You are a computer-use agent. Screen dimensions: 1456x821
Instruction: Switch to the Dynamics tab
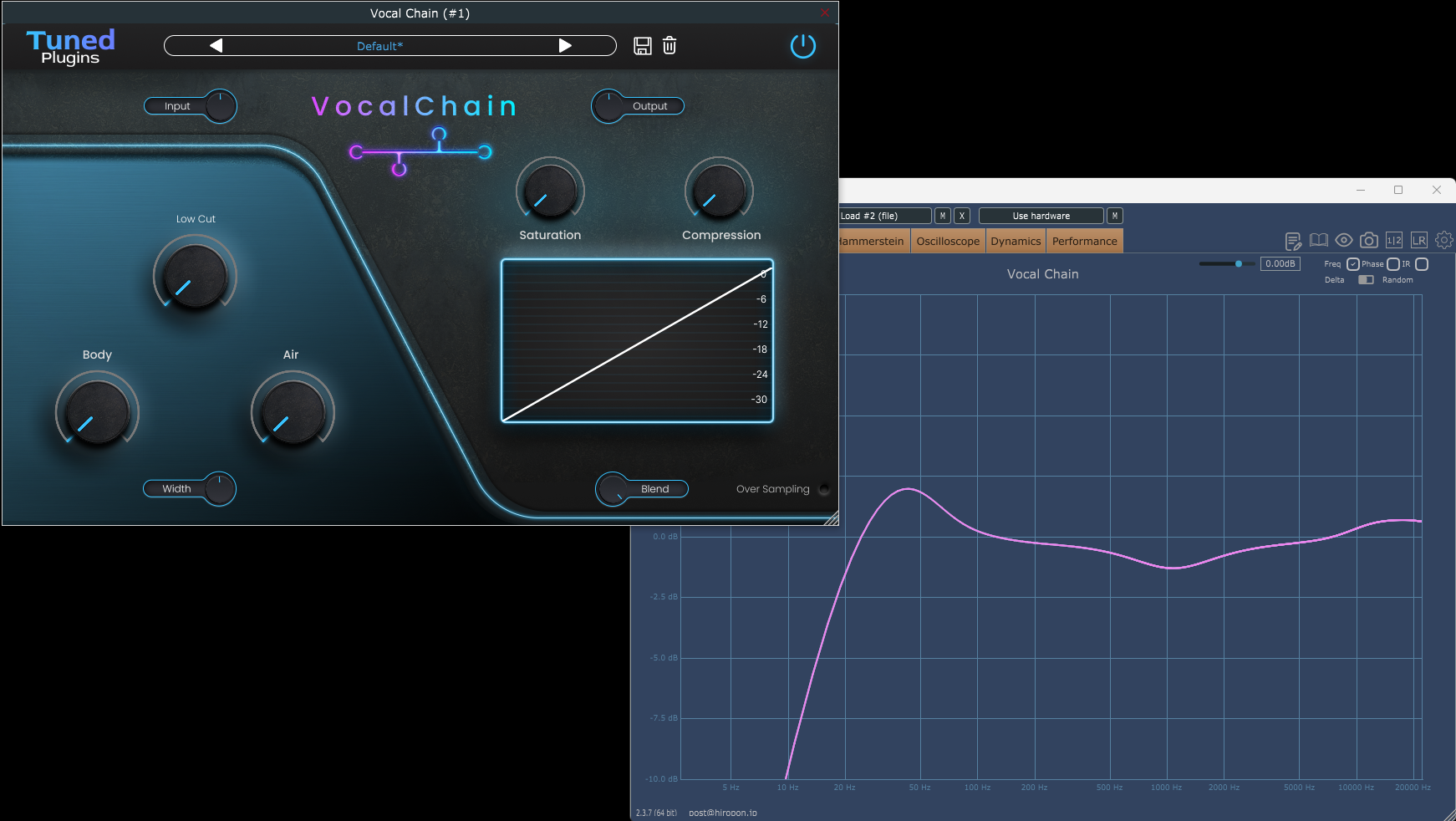coord(1016,241)
